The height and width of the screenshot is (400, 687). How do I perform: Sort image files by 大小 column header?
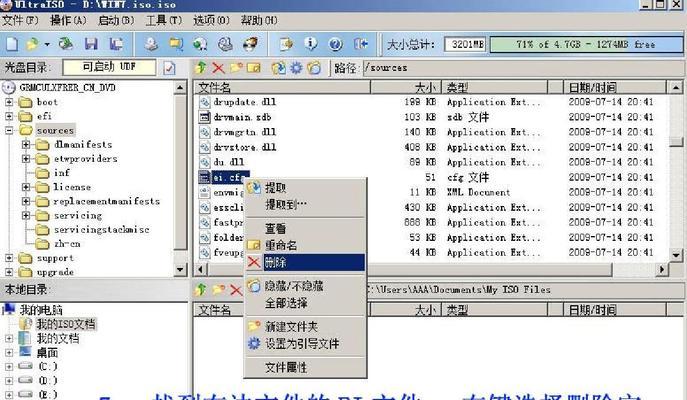pos(406,88)
